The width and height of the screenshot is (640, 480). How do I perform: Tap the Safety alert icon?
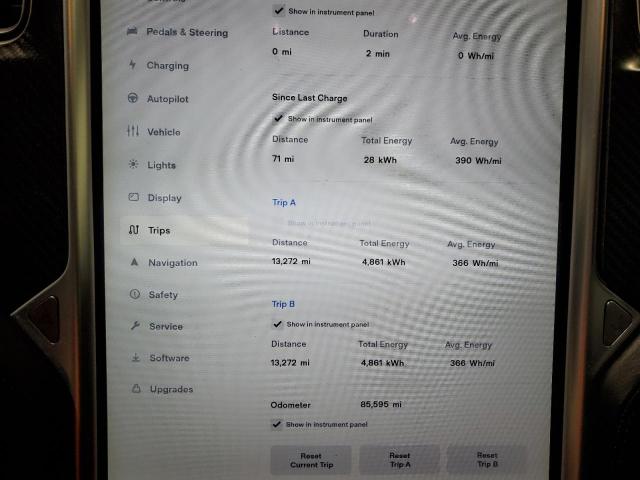tap(134, 295)
